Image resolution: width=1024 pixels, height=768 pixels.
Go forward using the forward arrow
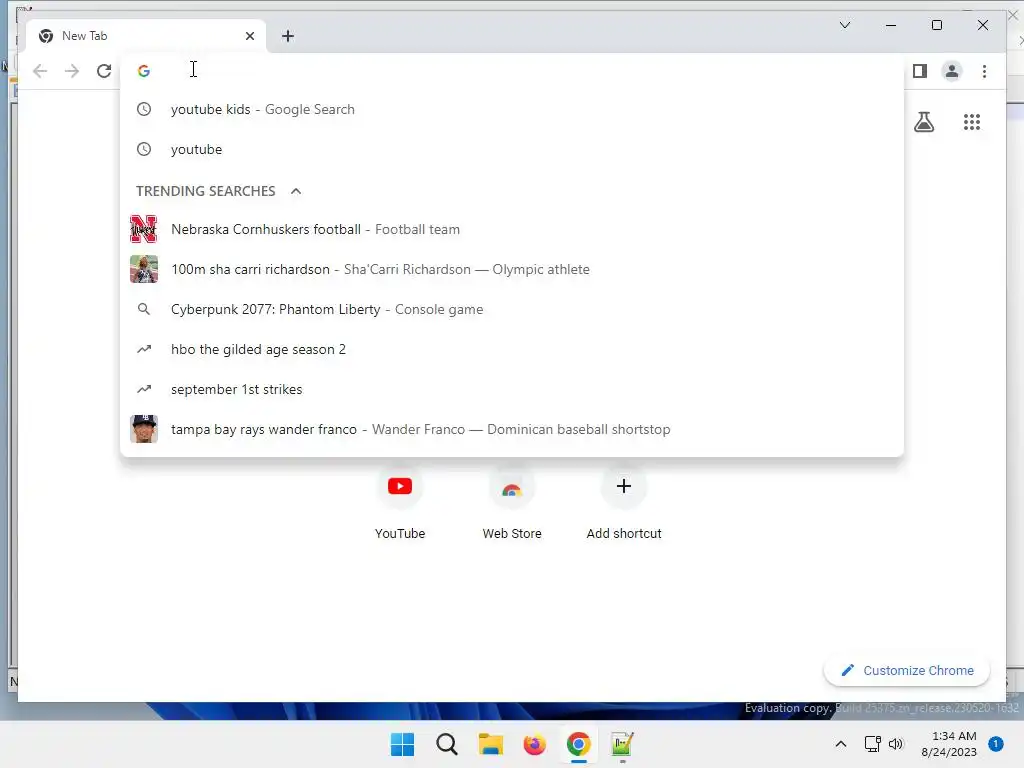(x=72, y=71)
